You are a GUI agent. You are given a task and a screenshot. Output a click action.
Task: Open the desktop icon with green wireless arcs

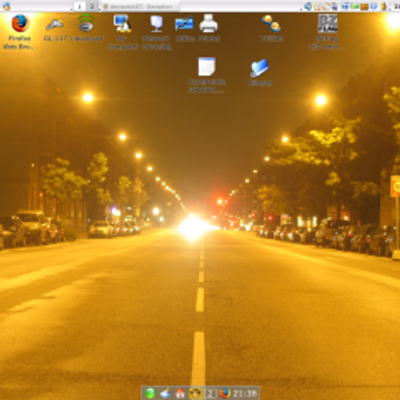(x=86, y=23)
